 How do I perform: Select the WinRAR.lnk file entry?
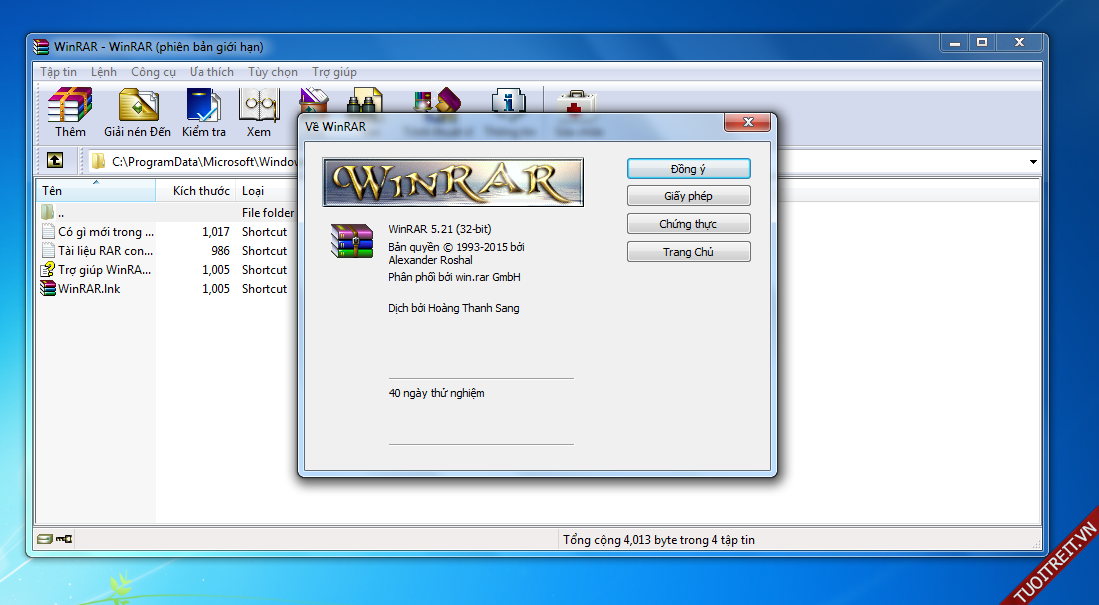(89, 289)
